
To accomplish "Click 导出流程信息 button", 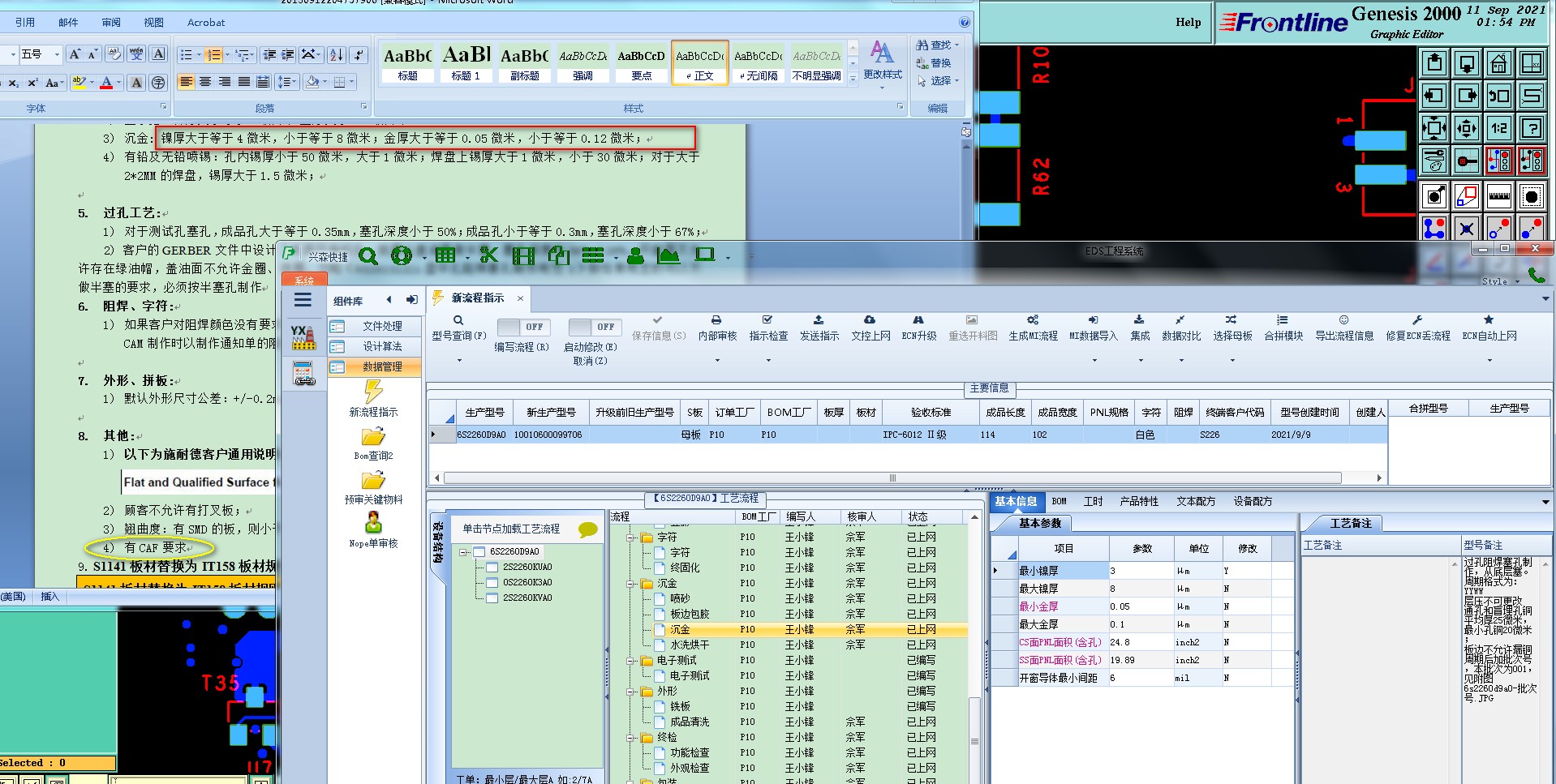I will tap(1344, 328).
